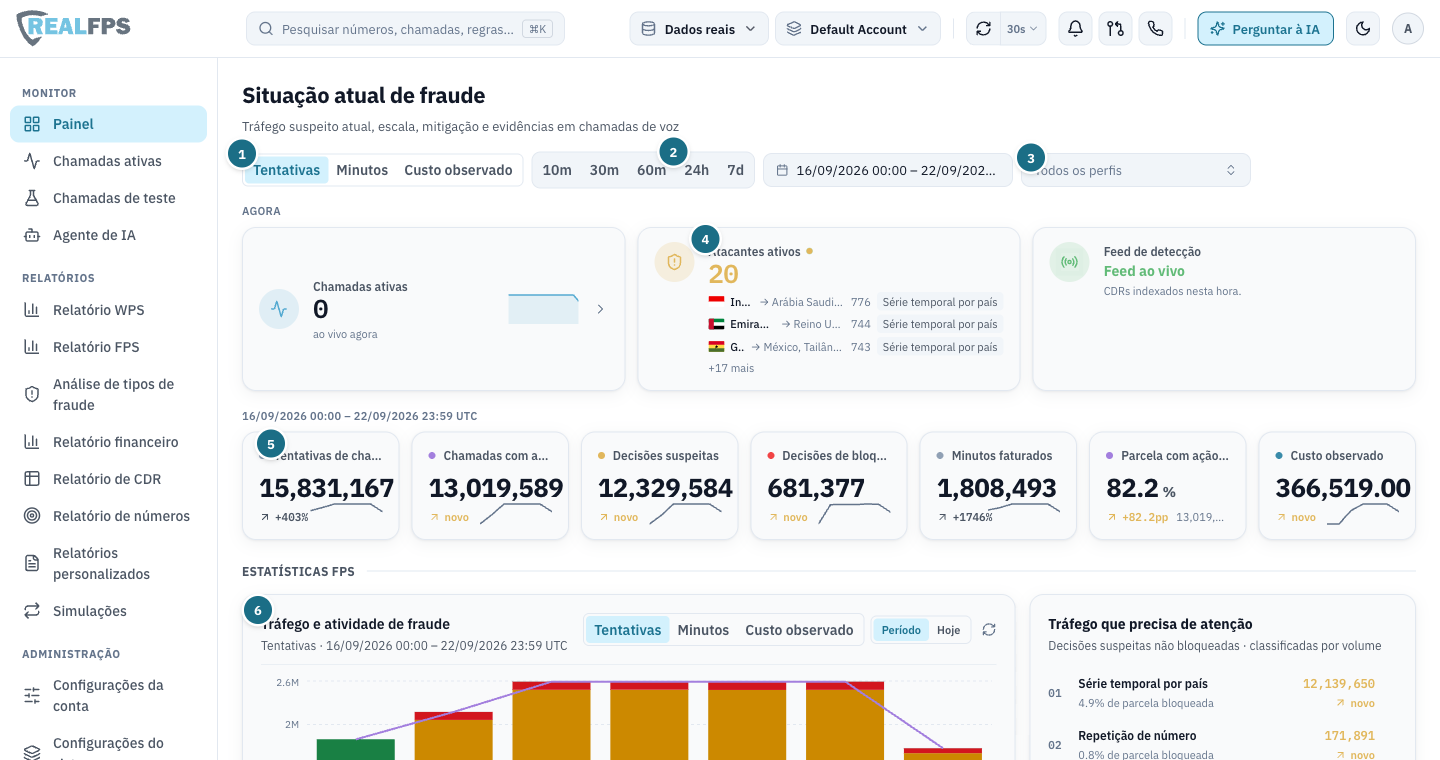This screenshot has height=760, width=1440.
Task: Click the green bar in the fraud chart
Action: (x=355, y=749)
